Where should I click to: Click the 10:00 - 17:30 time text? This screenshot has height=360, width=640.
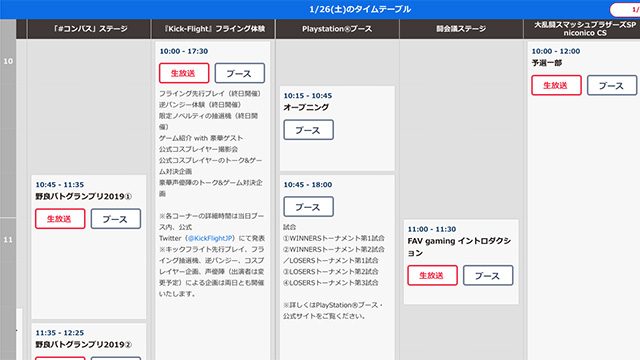pyautogui.click(x=184, y=51)
